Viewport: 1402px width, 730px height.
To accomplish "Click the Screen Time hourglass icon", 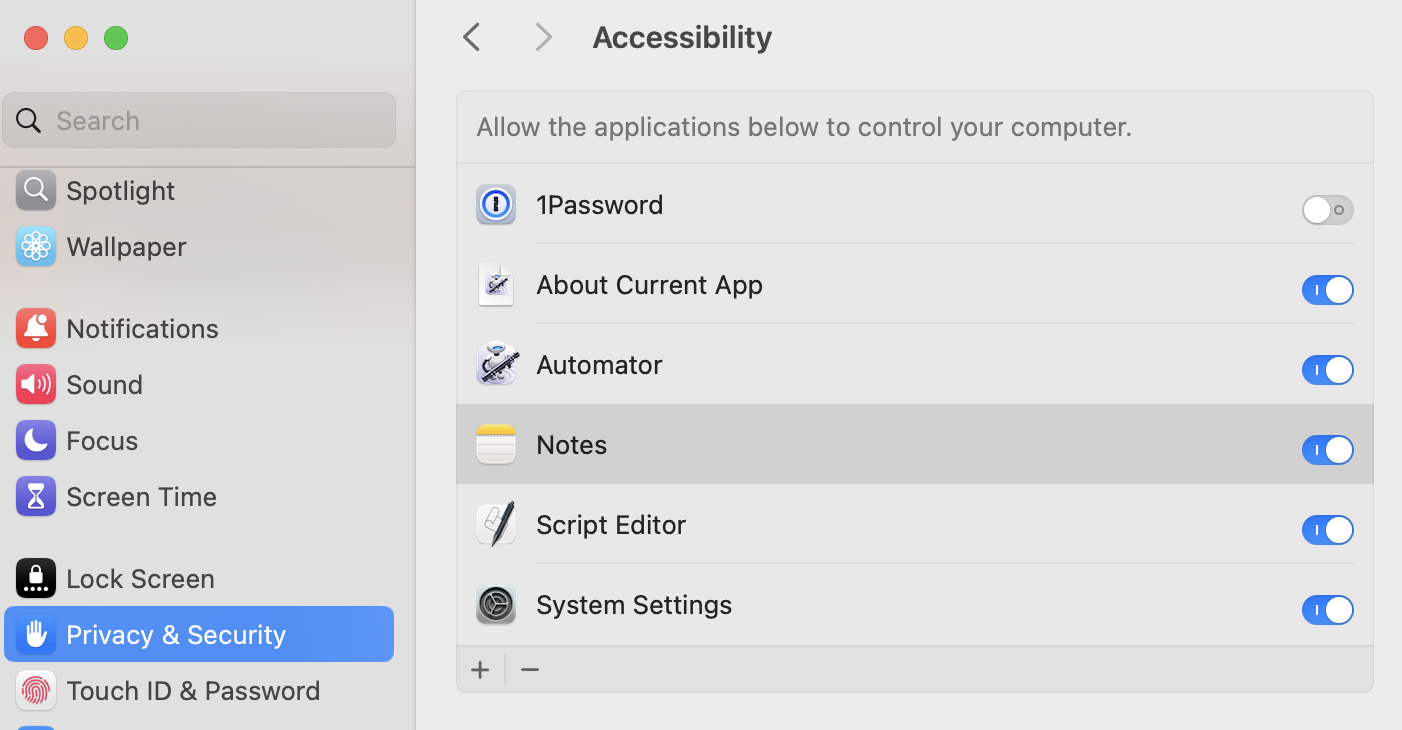I will (x=36, y=497).
